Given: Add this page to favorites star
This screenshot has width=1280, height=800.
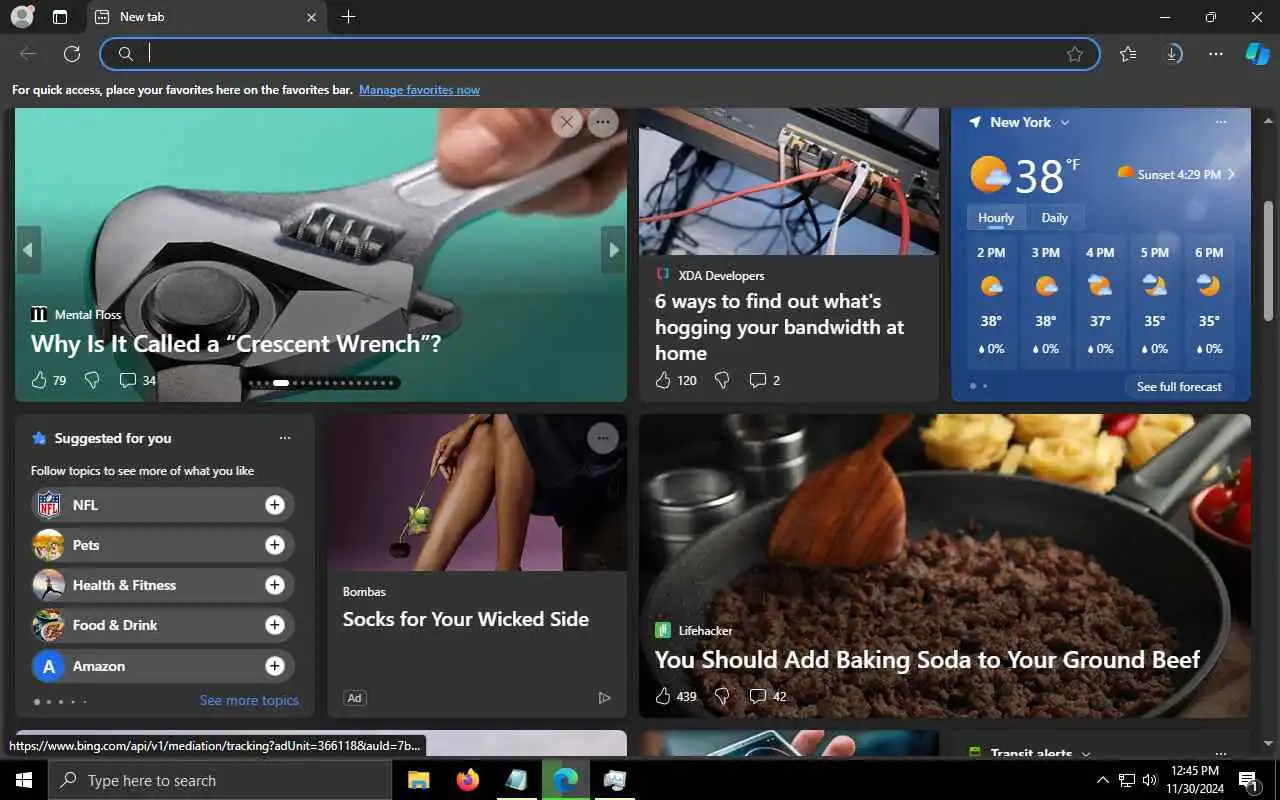Looking at the screenshot, I should 1075,54.
